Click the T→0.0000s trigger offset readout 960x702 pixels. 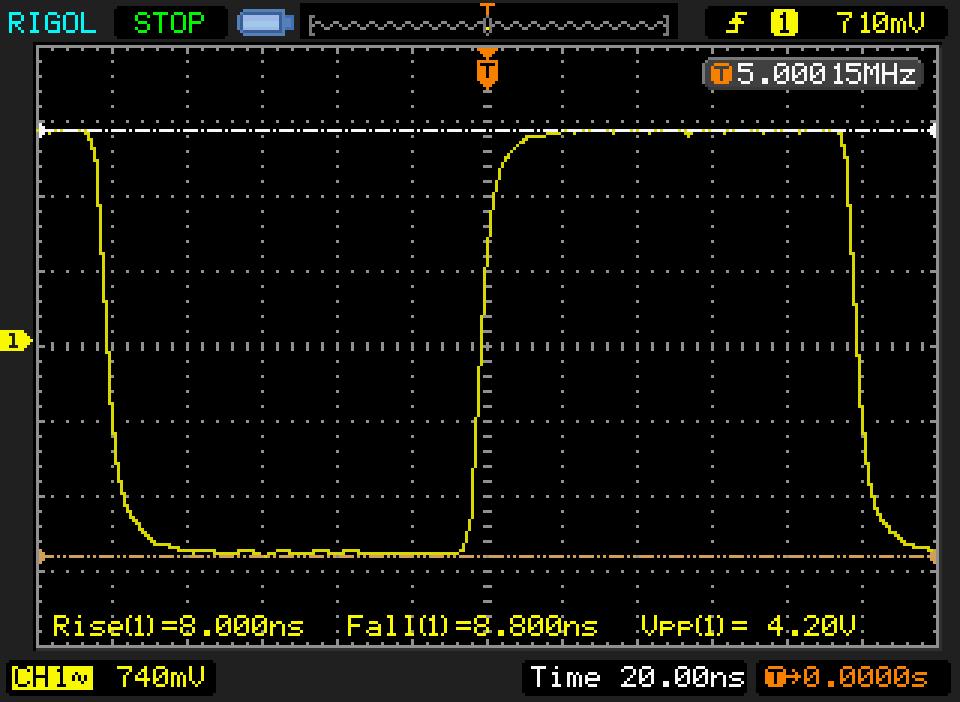click(x=846, y=678)
